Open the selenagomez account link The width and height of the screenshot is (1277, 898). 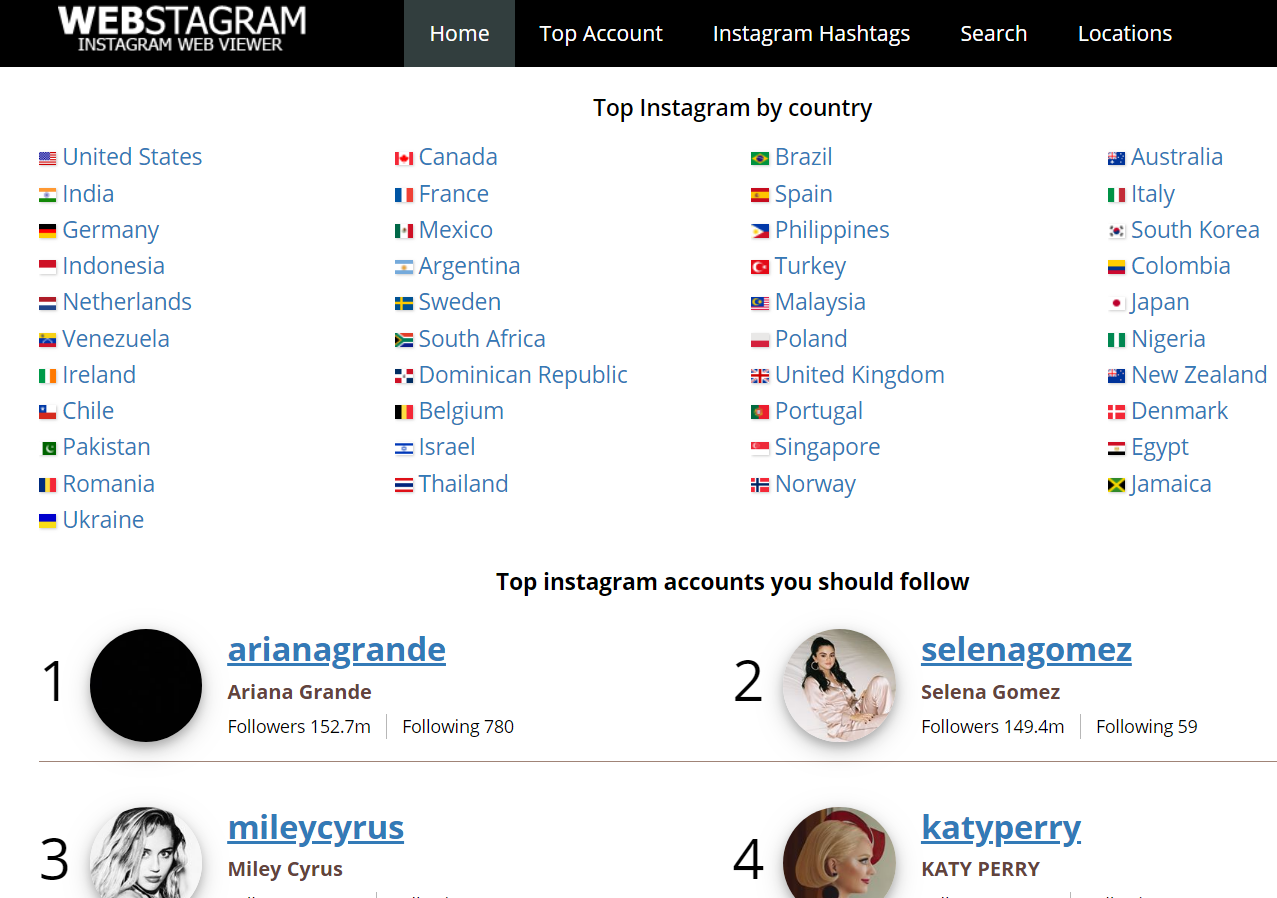pos(1026,650)
